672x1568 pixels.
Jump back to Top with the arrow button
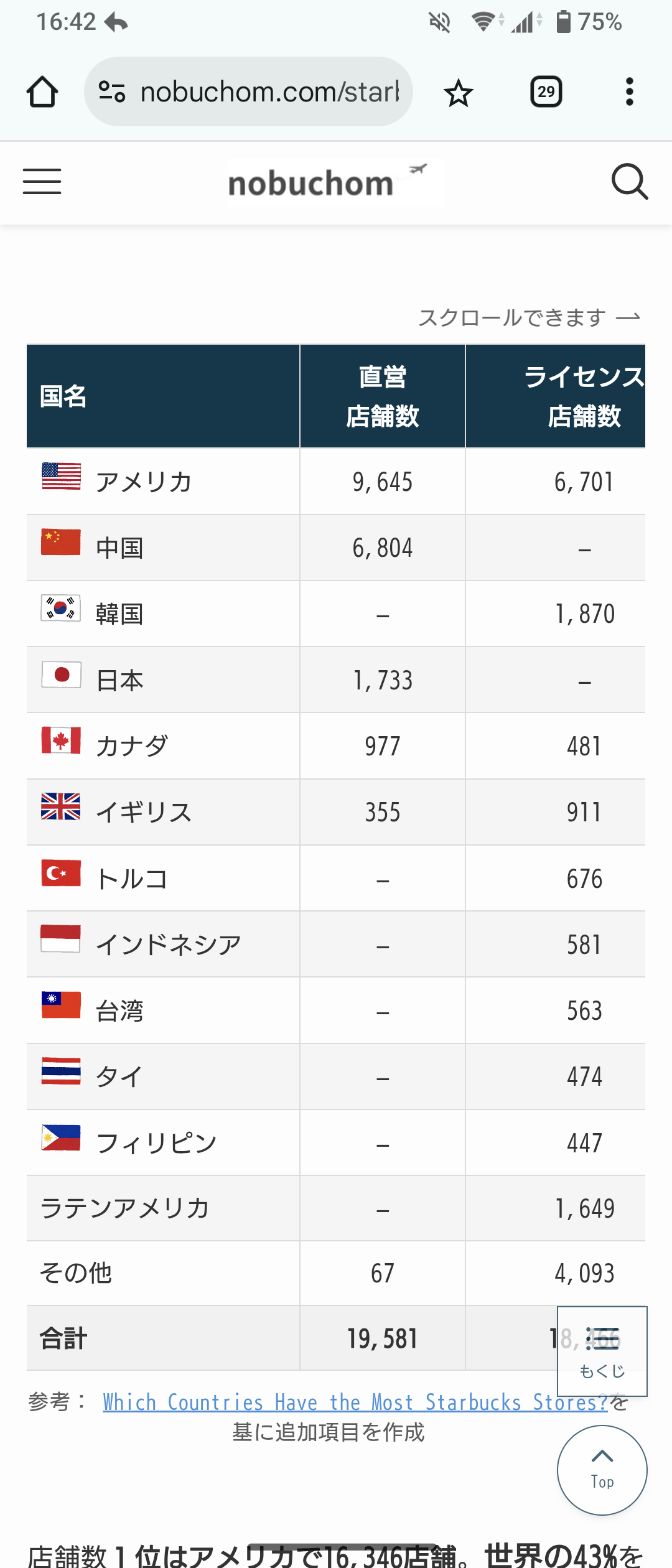[602, 1470]
